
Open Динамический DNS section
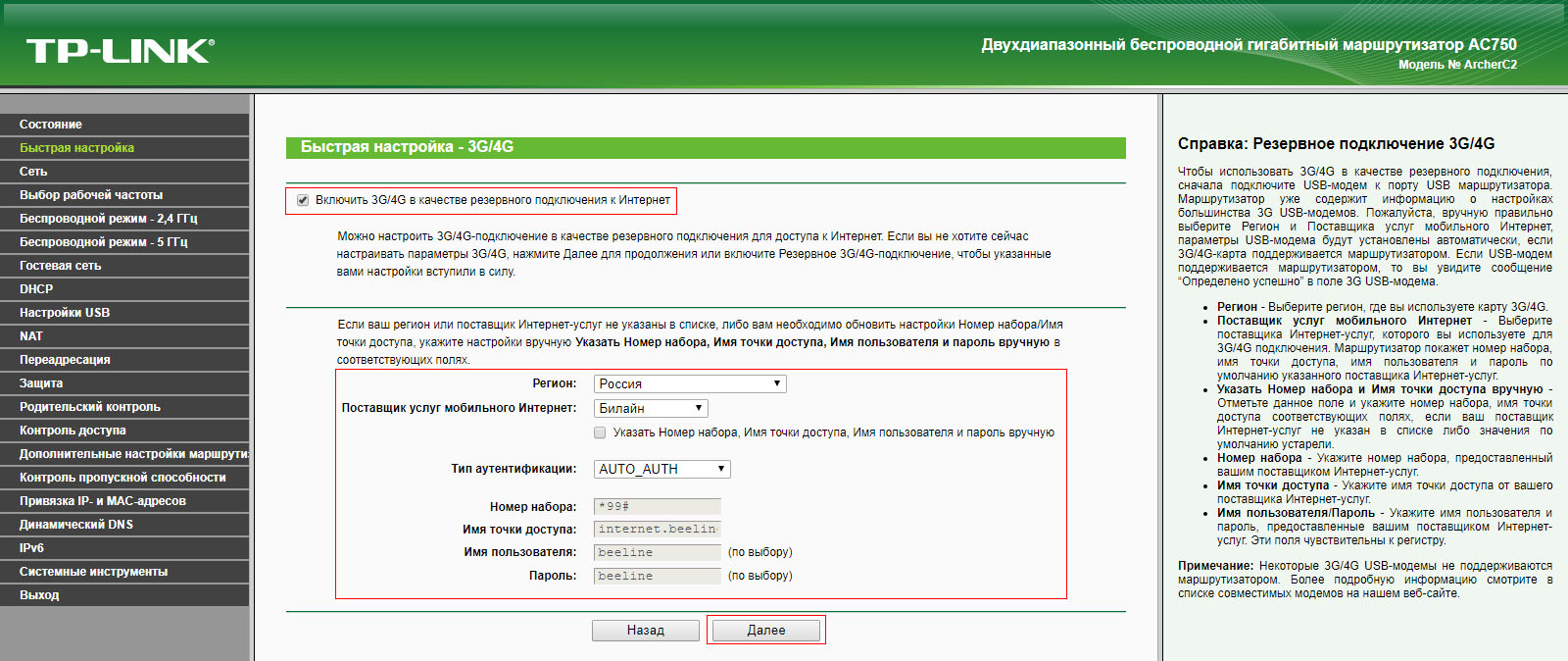pyautogui.click(x=124, y=525)
